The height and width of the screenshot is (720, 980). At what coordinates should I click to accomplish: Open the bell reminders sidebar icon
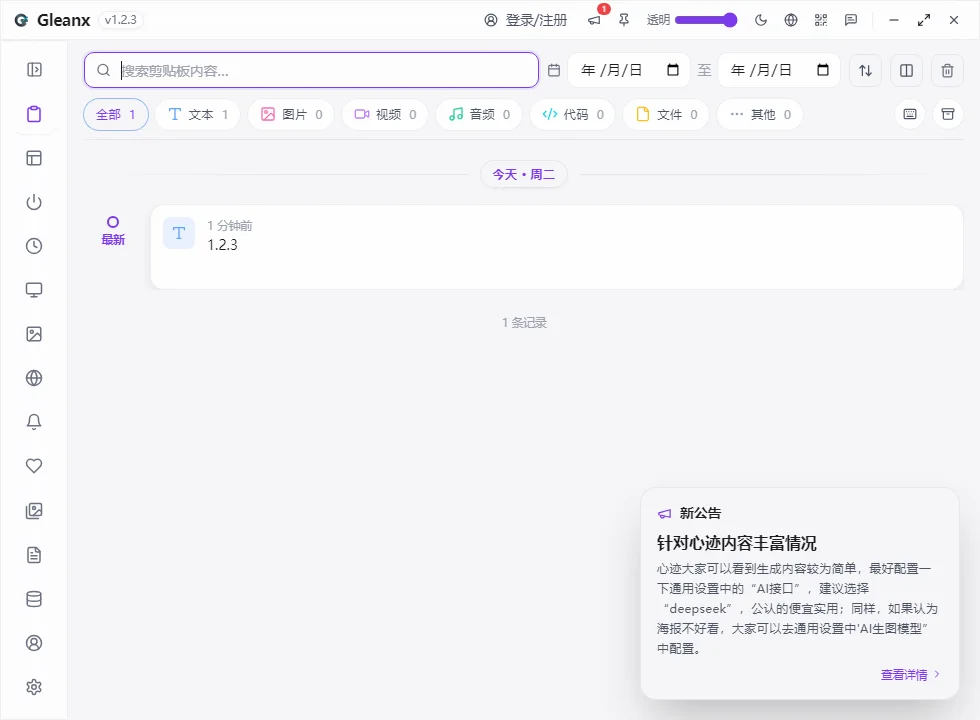[34, 422]
